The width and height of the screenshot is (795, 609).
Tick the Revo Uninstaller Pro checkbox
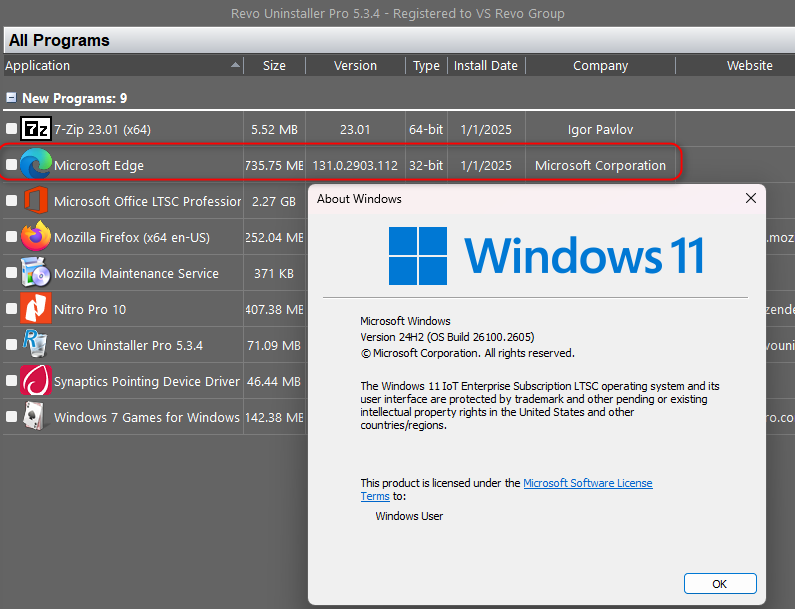11,345
